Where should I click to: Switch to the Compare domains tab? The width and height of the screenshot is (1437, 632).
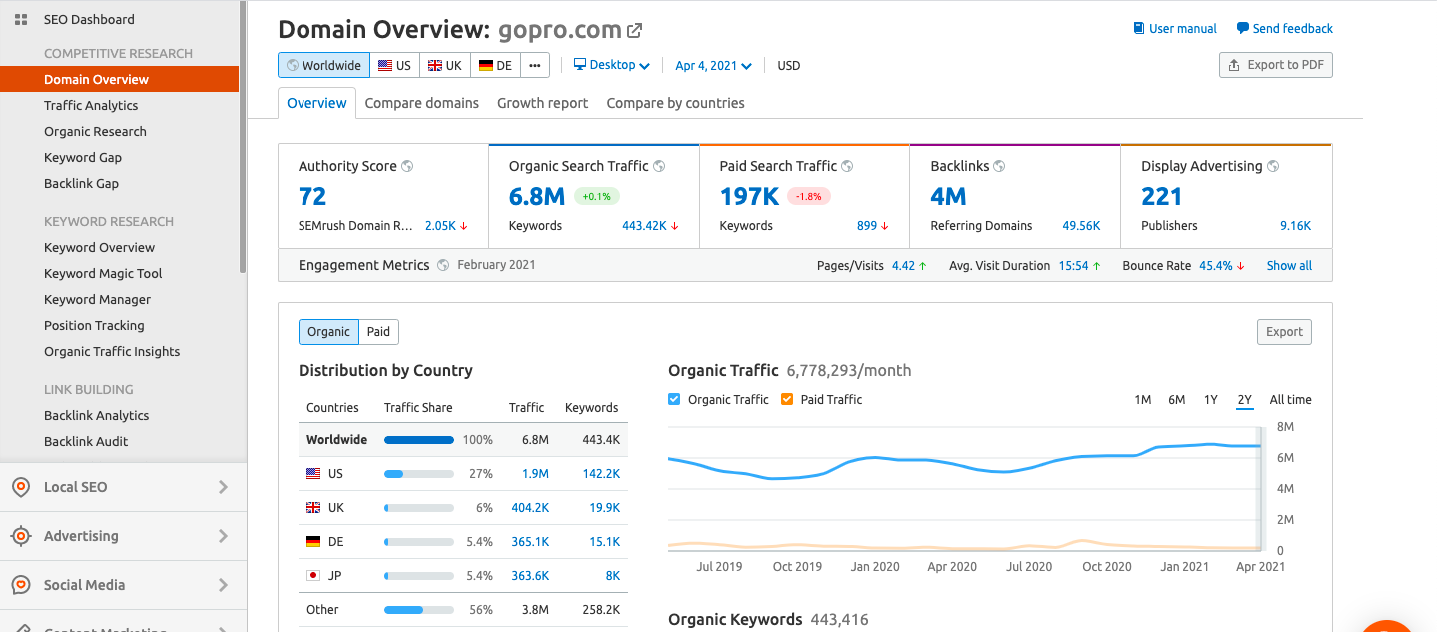422,103
